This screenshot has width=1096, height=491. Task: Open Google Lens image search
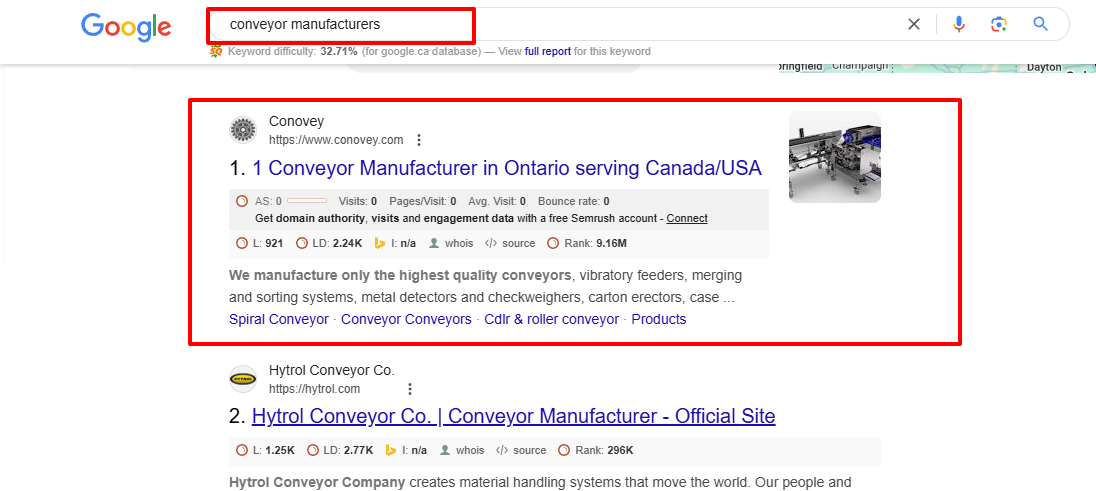click(998, 24)
